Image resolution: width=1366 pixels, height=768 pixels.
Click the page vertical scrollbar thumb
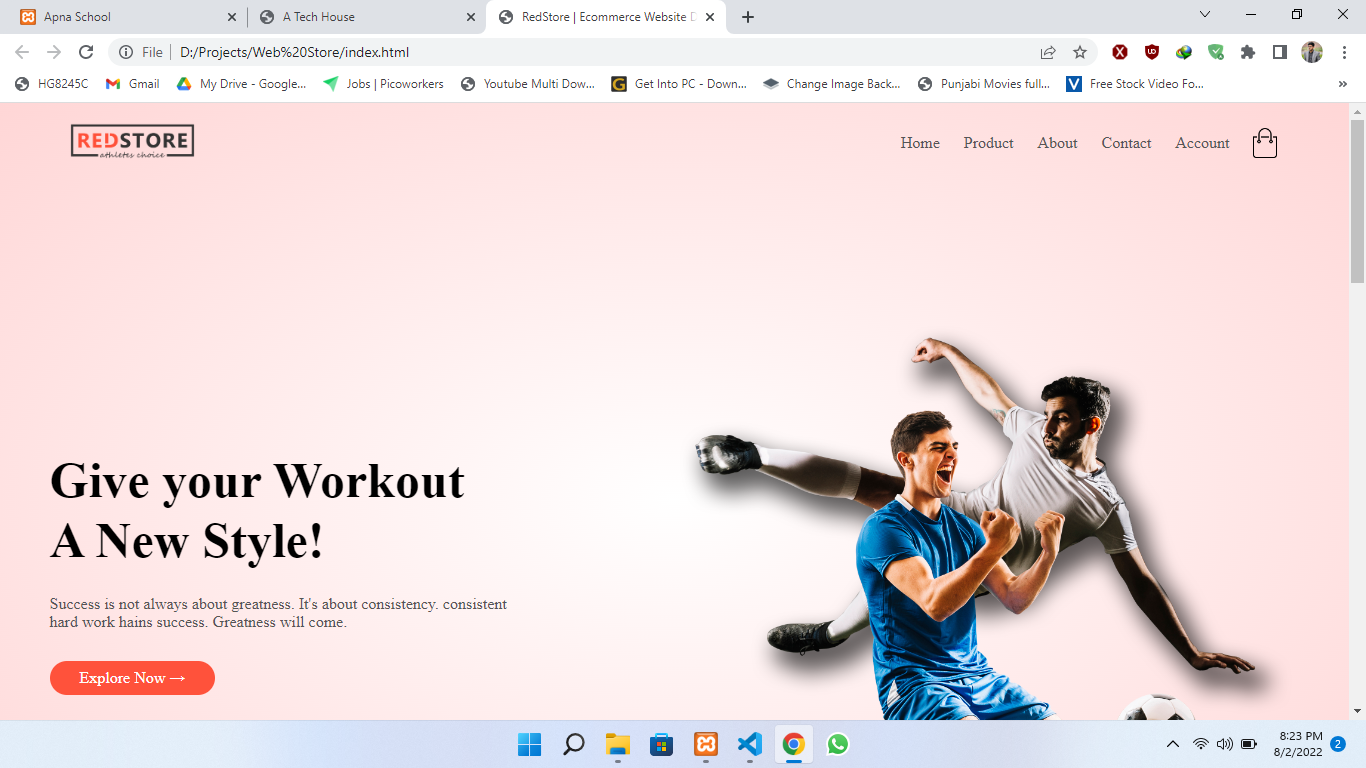coord(1358,200)
